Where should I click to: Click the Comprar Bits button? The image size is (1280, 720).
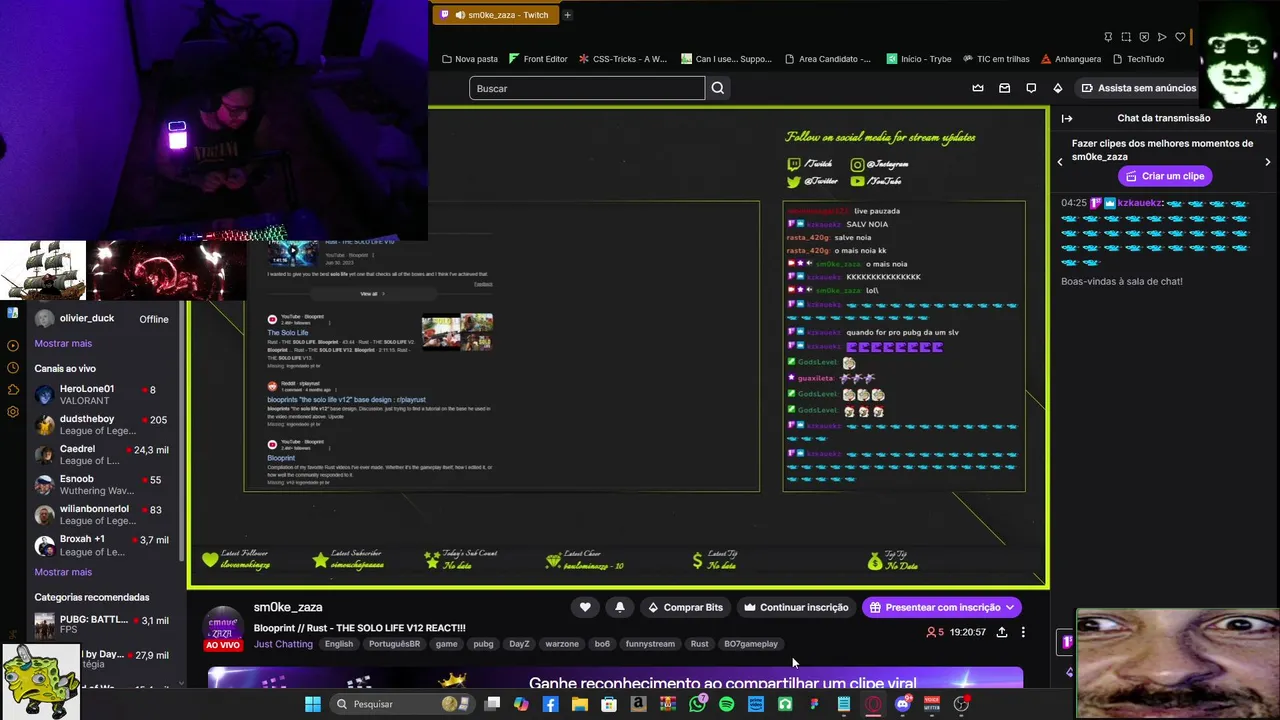click(685, 607)
